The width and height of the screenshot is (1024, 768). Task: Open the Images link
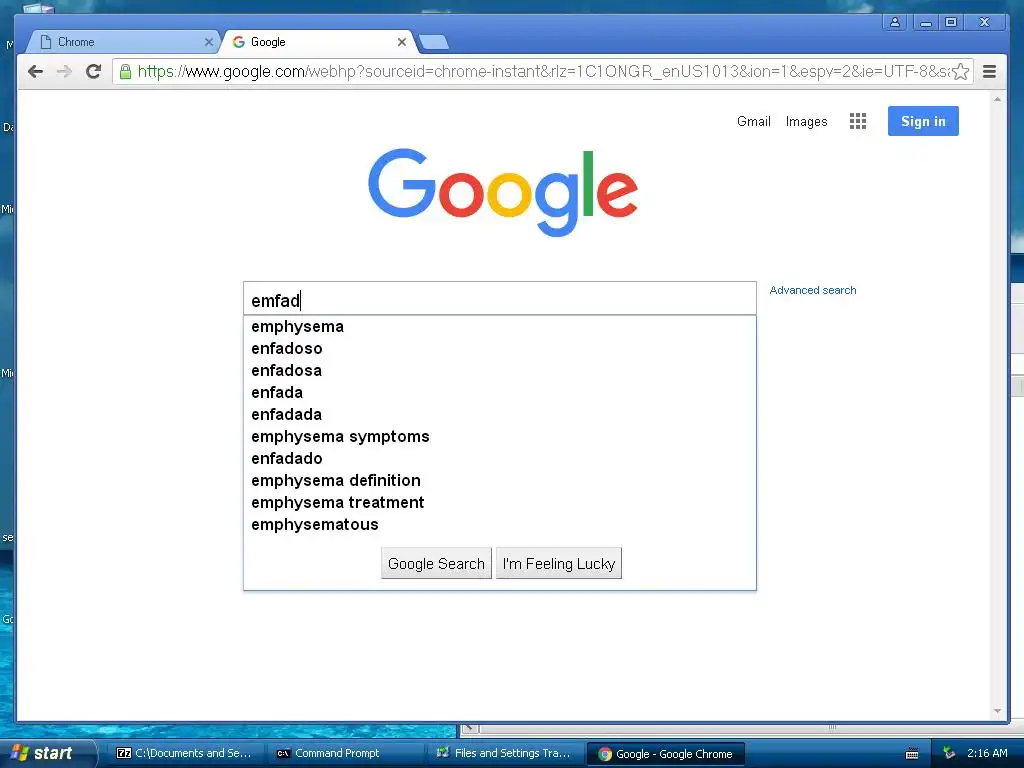pos(806,121)
